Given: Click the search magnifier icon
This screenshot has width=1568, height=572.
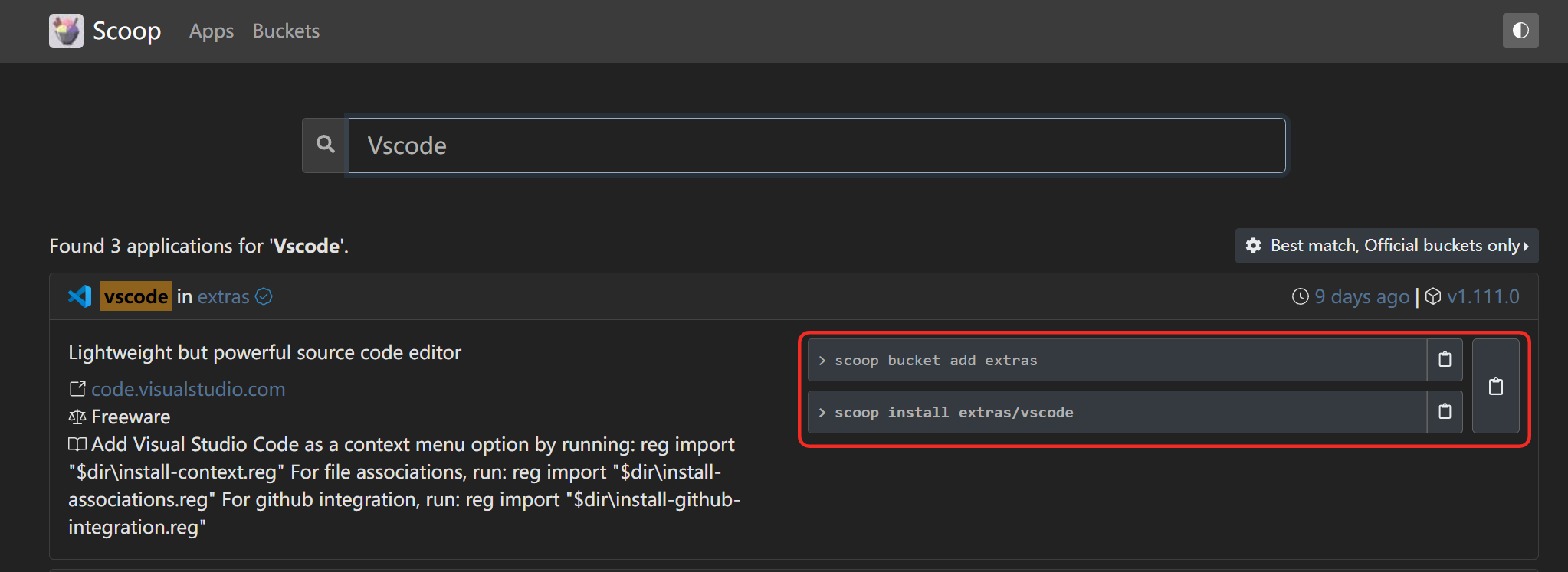Looking at the screenshot, I should [x=326, y=145].
